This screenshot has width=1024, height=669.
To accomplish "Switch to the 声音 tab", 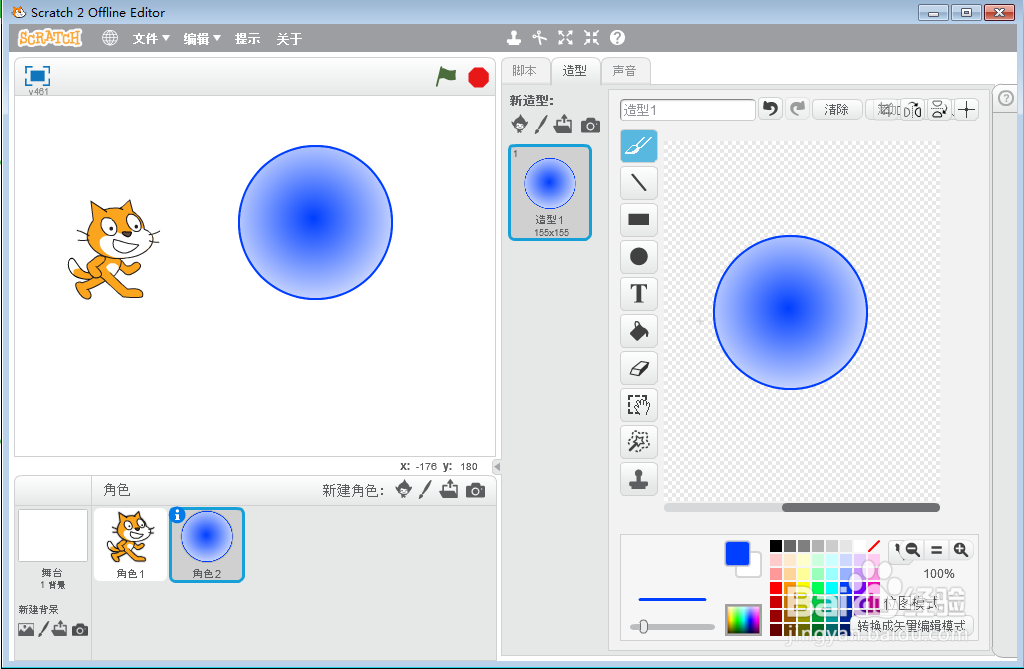I will coord(624,71).
